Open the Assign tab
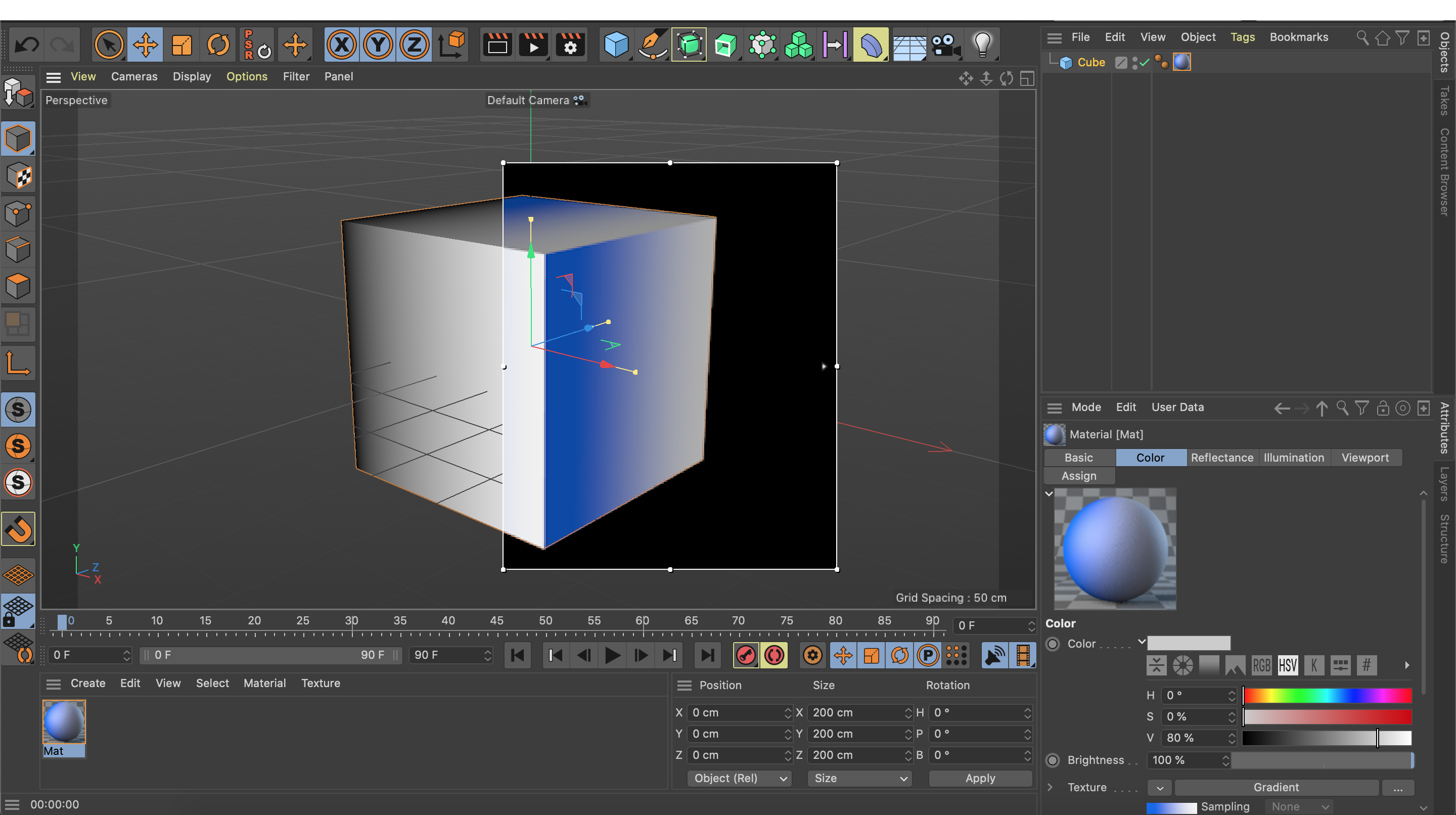1456x815 pixels. pos(1078,475)
